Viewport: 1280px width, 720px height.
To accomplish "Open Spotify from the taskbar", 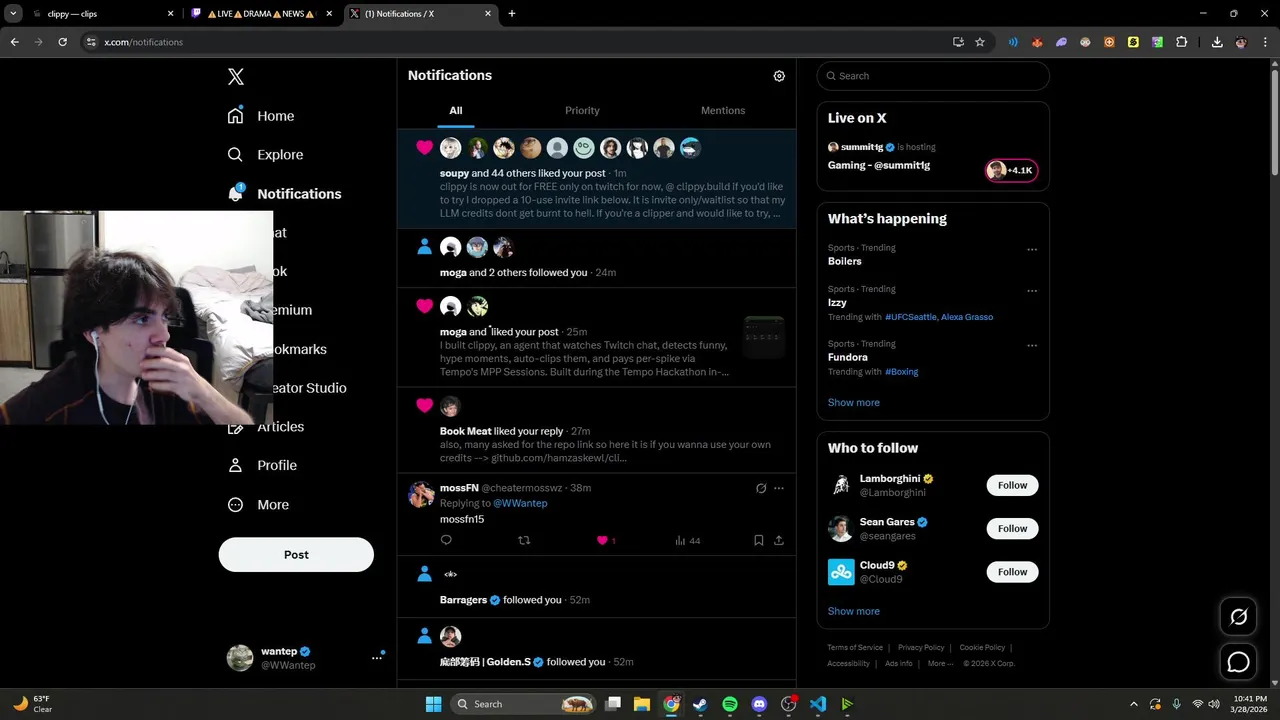I will point(730,704).
